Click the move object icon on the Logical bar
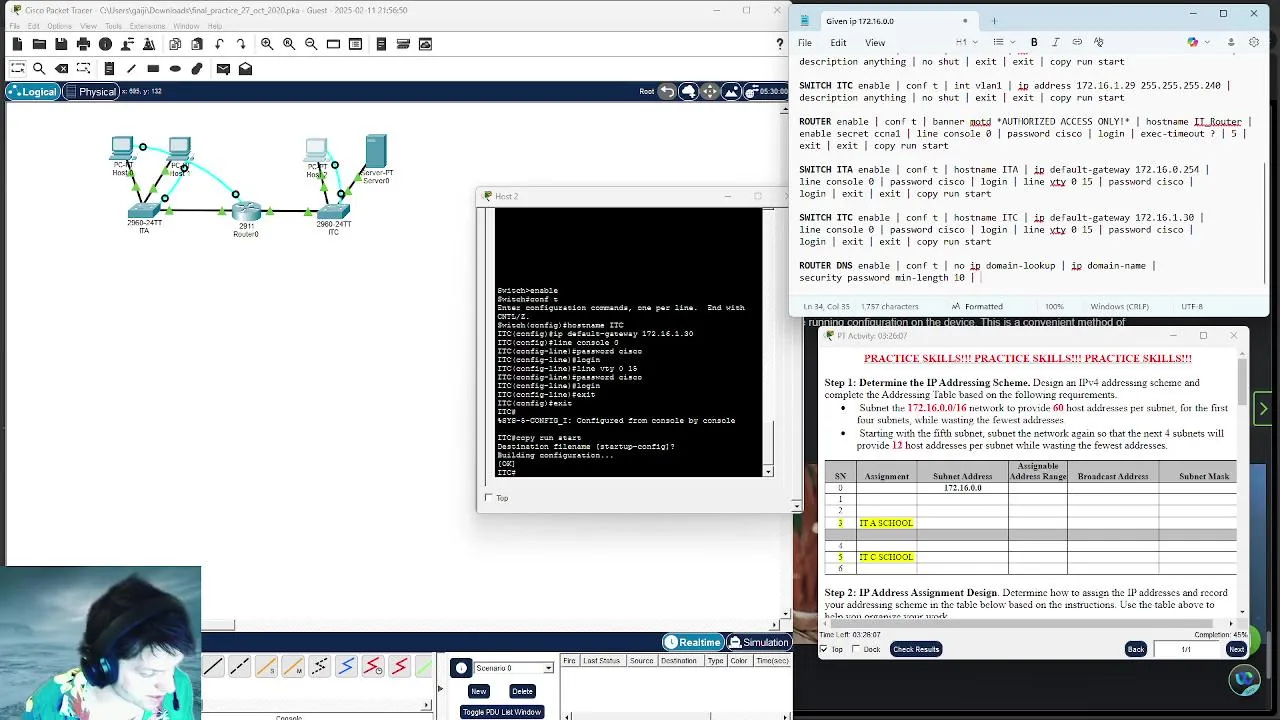This screenshot has width=1280, height=720. click(x=710, y=91)
